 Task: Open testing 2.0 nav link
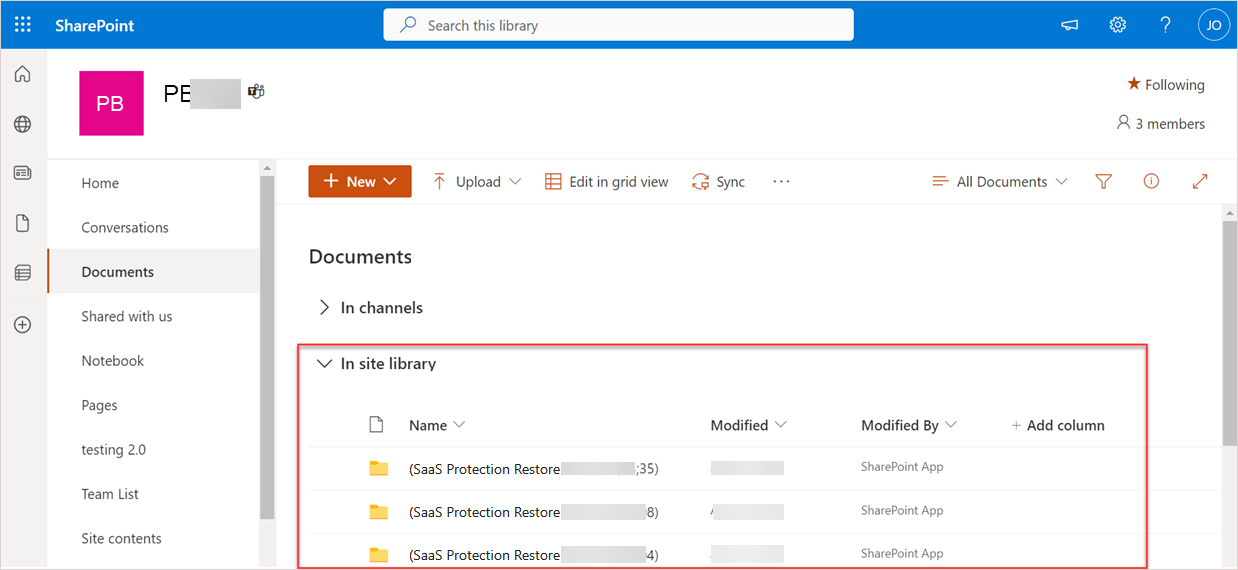pyautogui.click(x=113, y=450)
